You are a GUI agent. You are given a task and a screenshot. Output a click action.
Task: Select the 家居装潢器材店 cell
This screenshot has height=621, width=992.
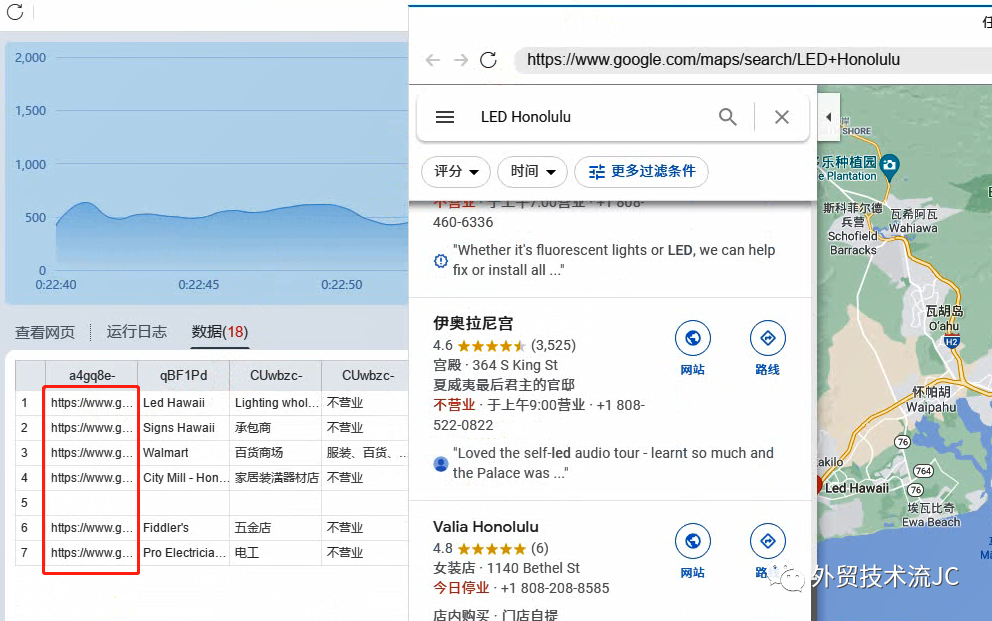pyautogui.click(x=276, y=477)
